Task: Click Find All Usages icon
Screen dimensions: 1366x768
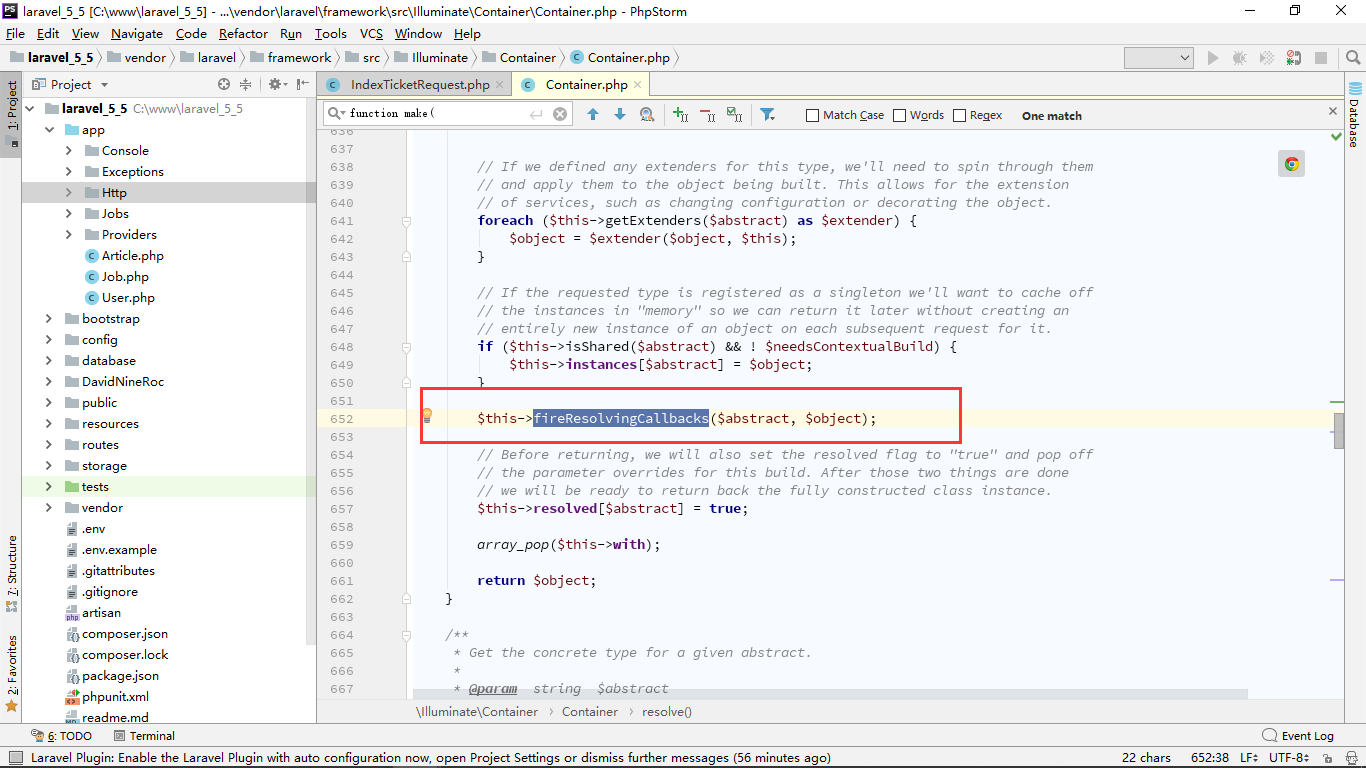Action: coord(647,115)
